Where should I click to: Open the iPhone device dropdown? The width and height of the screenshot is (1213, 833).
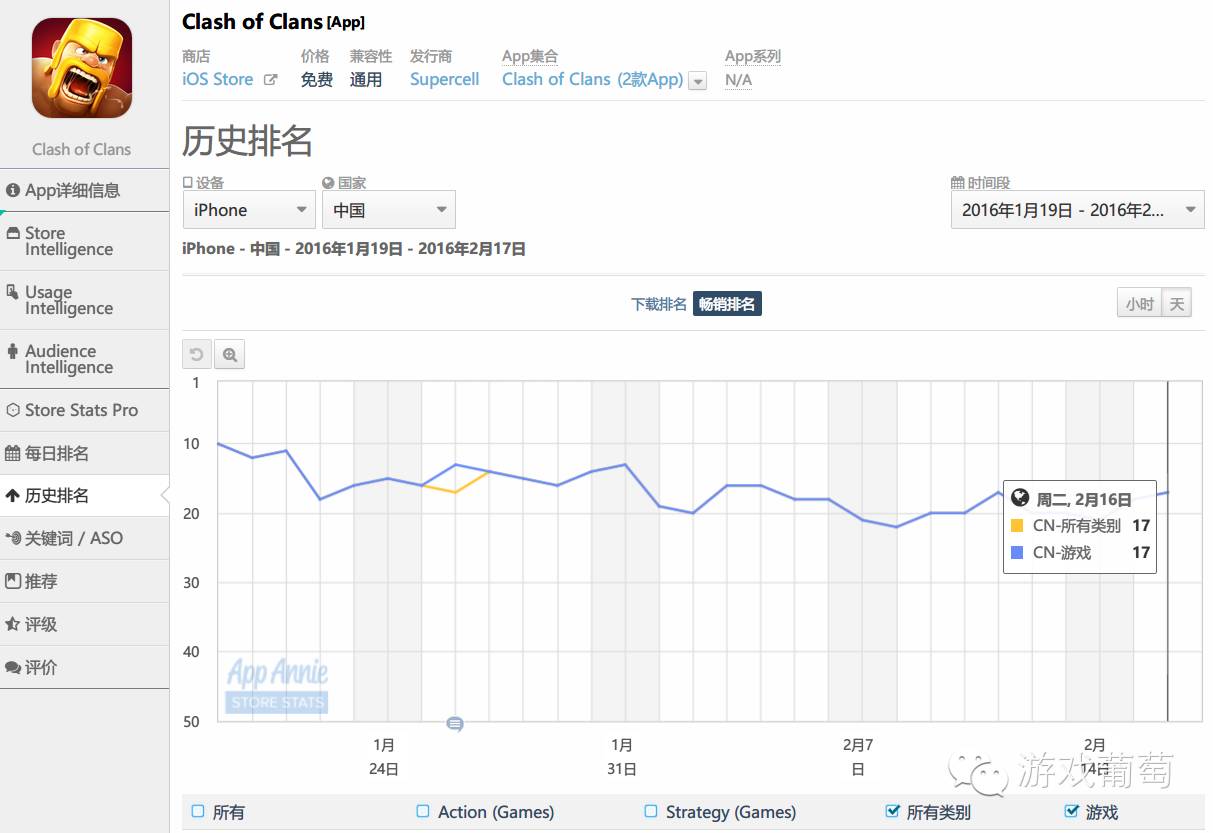coord(248,210)
